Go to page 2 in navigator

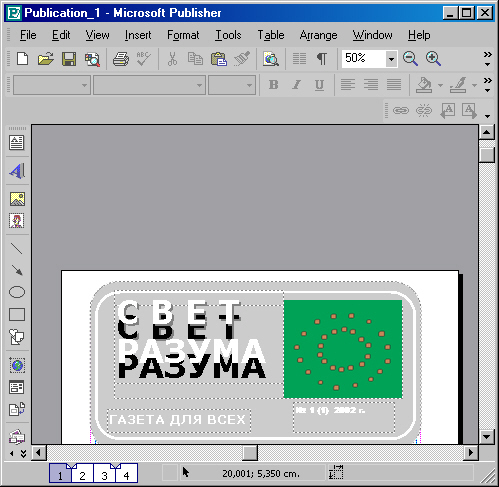click(x=82, y=475)
